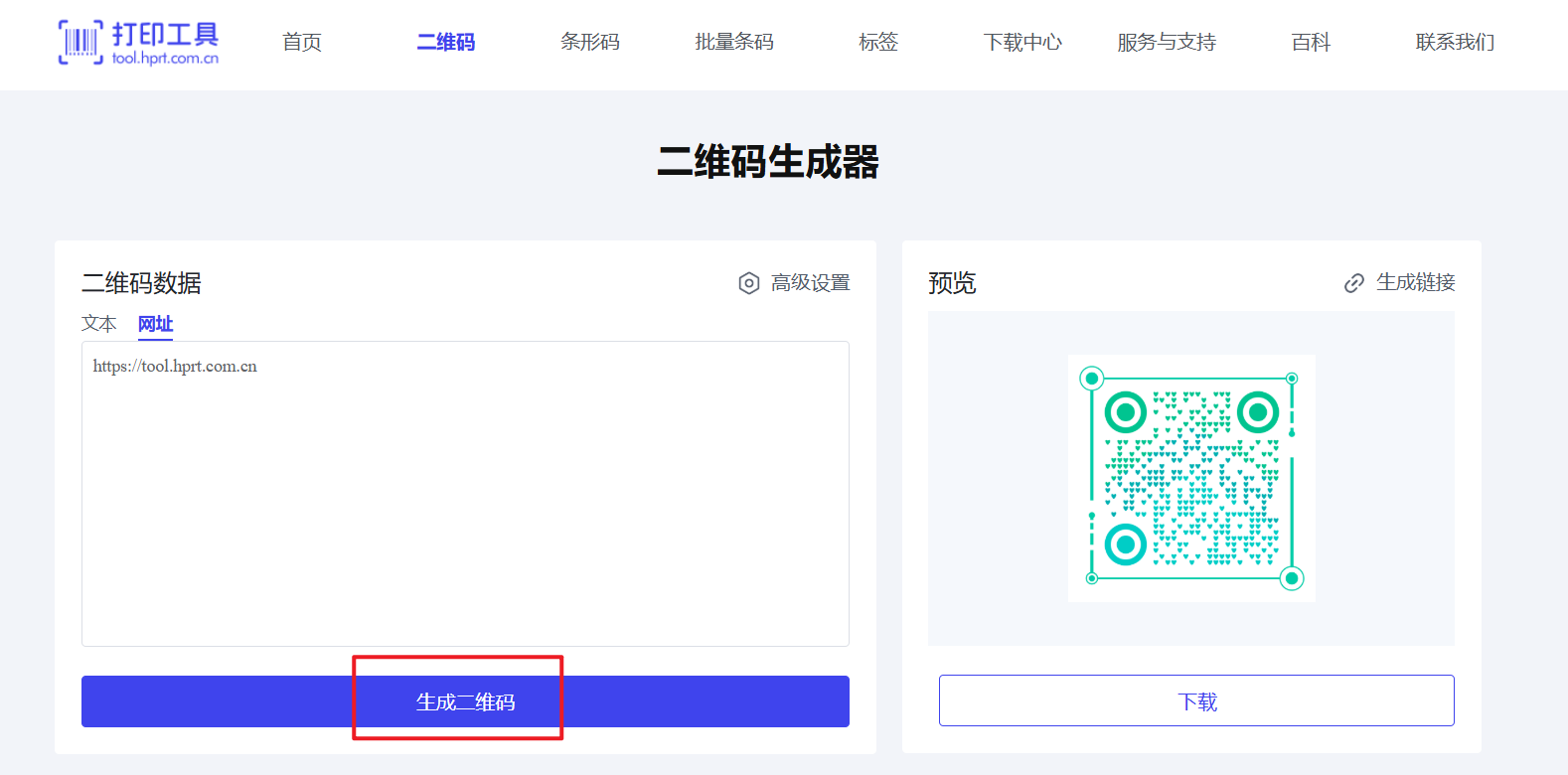Image resolution: width=1568 pixels, height=775 pixels.
Task: Open the 批量条码 menu item
Action: tap(734, 42)
